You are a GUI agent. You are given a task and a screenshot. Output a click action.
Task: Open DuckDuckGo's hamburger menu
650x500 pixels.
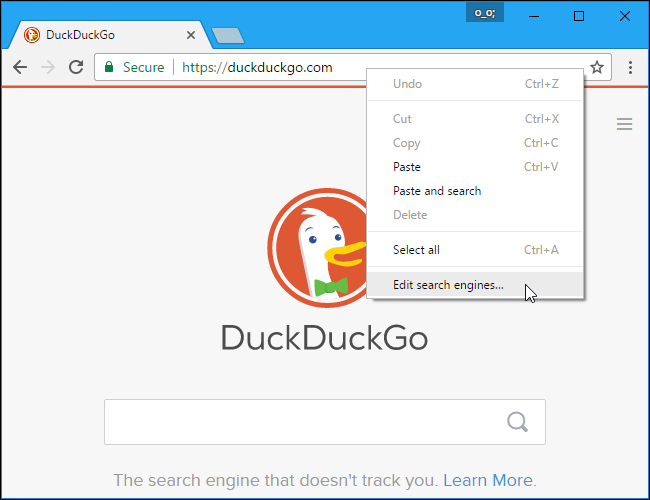624,124
